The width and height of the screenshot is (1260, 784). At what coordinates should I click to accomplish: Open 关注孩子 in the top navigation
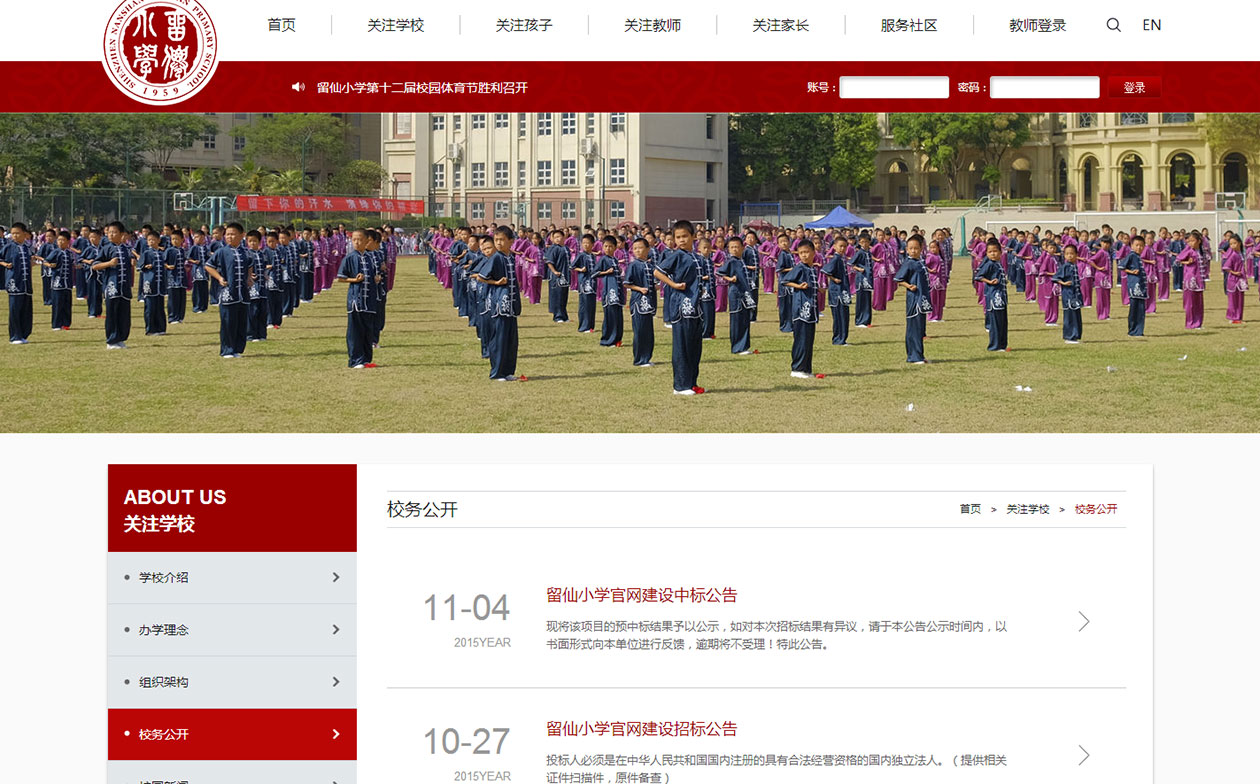click(x=524, y=25)
